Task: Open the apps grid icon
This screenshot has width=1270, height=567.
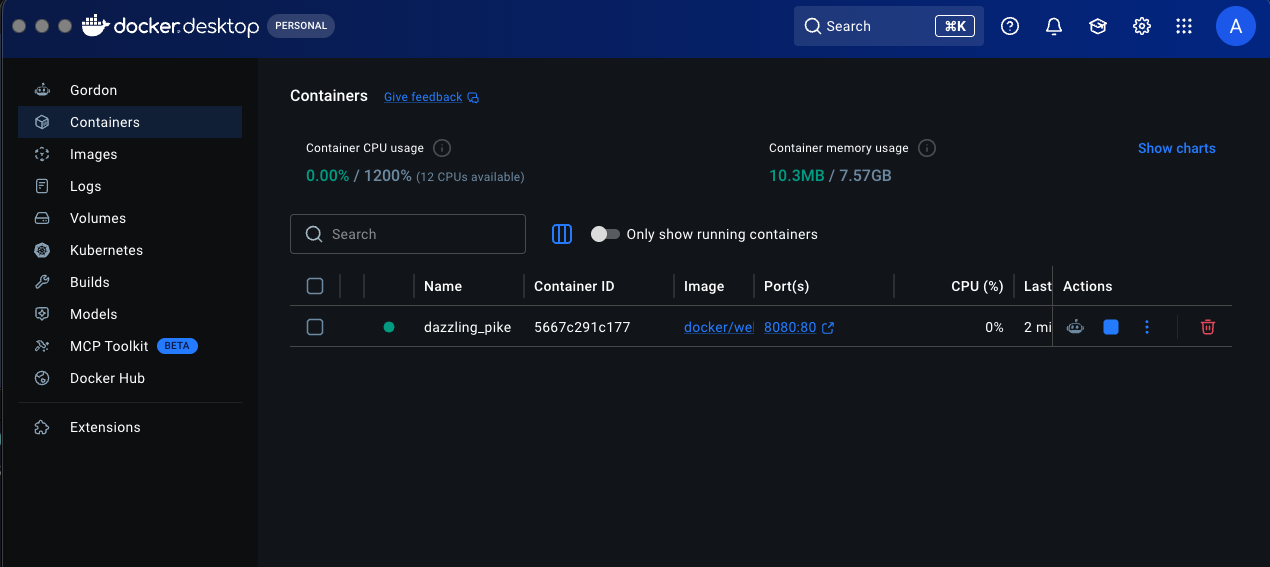Action: 1184,27
